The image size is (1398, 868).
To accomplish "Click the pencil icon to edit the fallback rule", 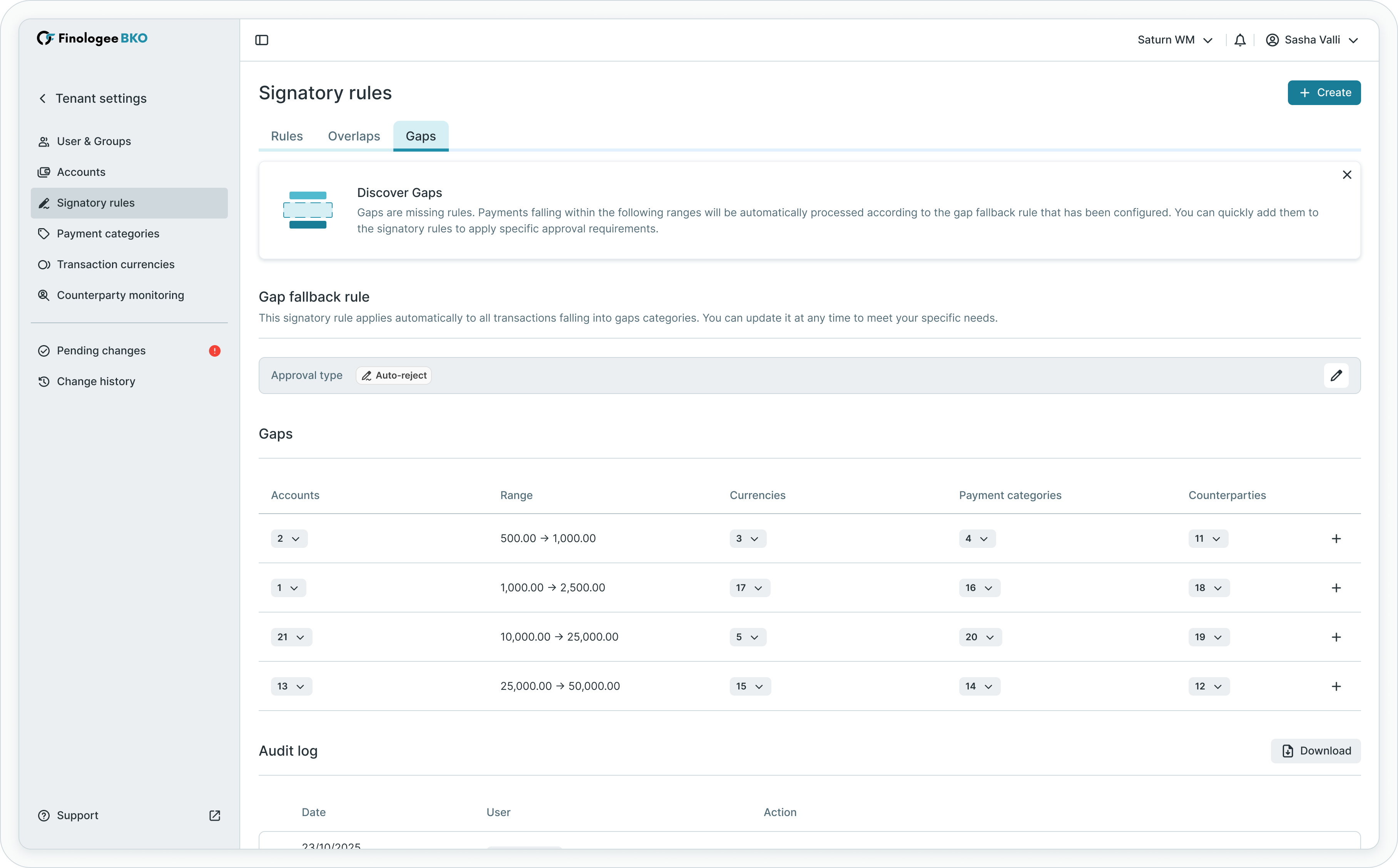I will click(1336, 376).
